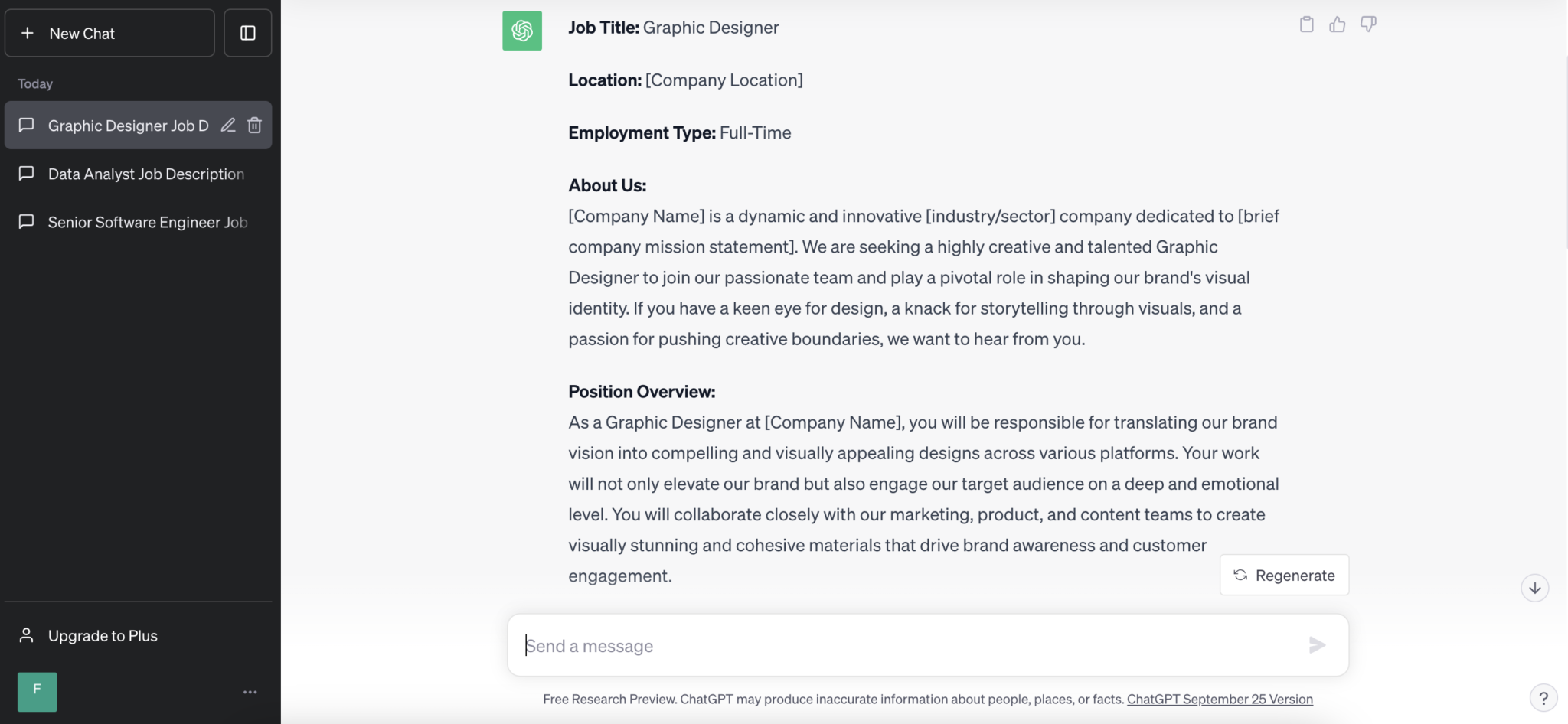This screenshot has width=1568, height=724.
Task: Delete the Graphic Designer chat via trash icon
Action: (254, 125)
